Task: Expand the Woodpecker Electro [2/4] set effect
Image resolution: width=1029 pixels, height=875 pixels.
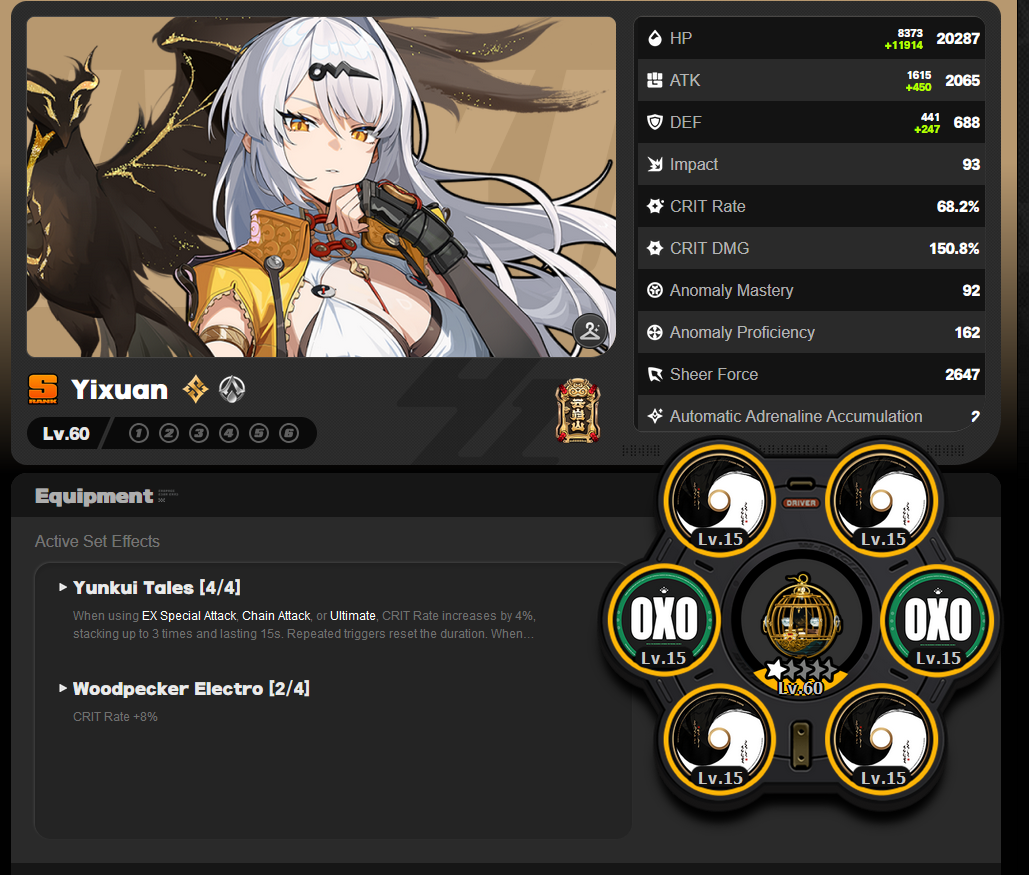Action: [184, 689]
